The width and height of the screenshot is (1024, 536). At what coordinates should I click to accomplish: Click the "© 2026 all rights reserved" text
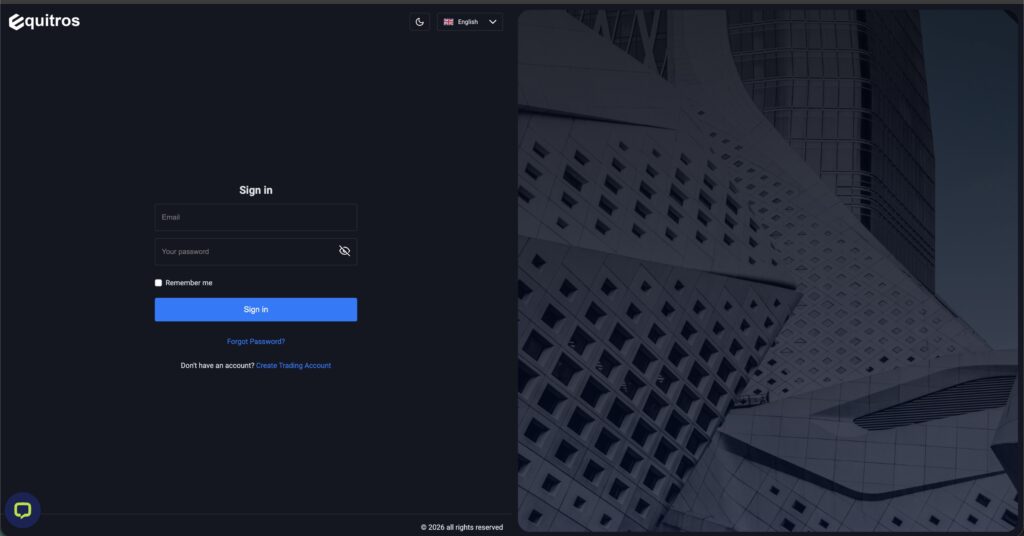462,528
